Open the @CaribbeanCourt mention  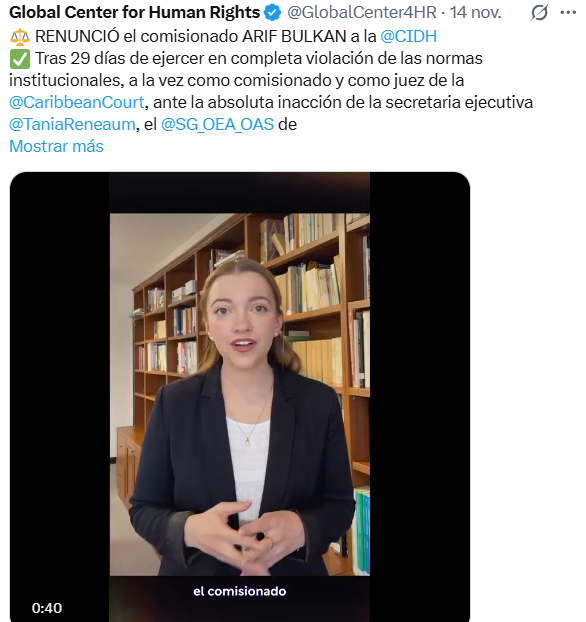point(77,102)
